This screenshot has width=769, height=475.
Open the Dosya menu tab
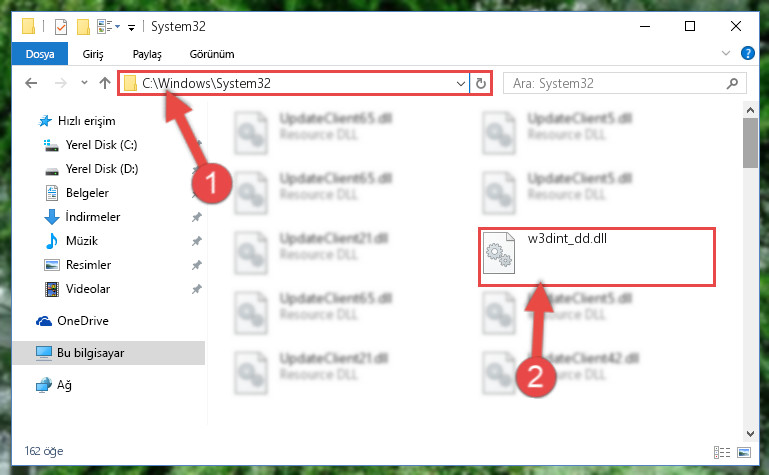pos(40,54)
